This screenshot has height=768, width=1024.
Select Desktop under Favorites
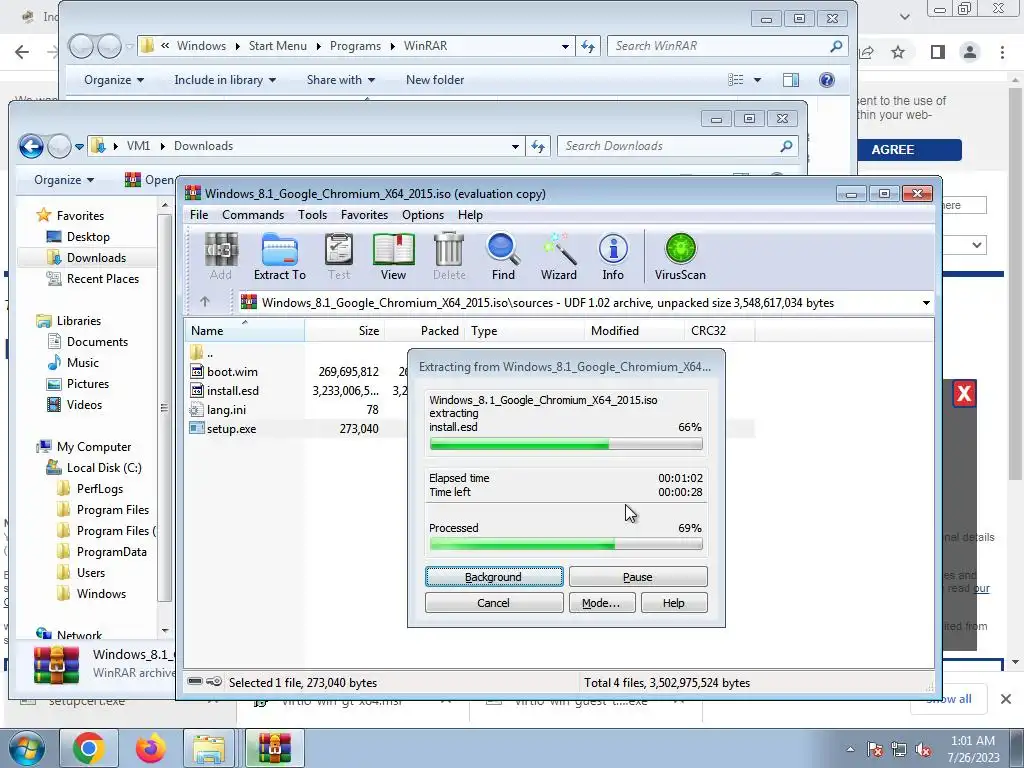88,236
